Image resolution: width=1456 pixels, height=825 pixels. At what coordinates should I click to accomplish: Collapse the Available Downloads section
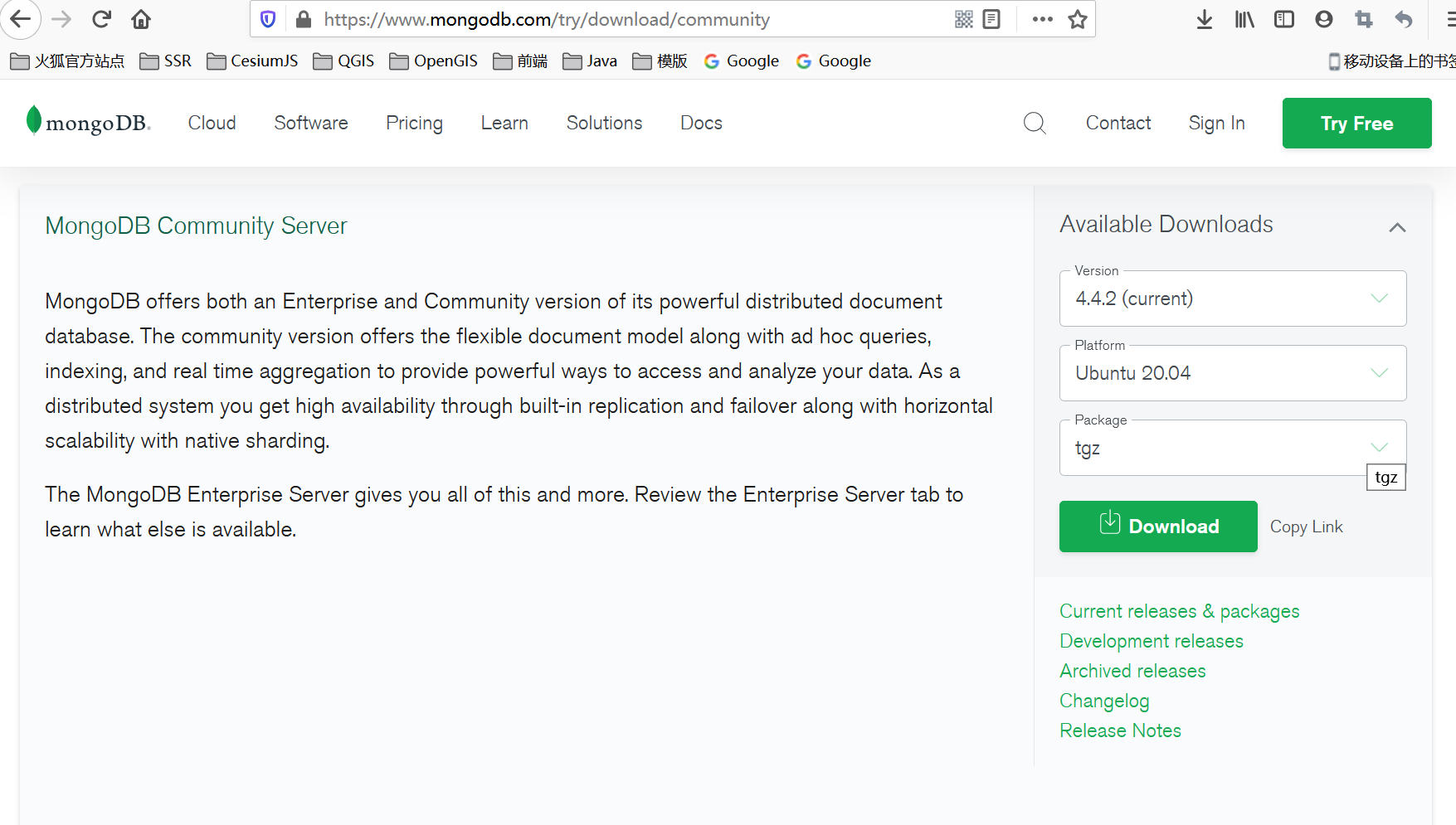pos(1397,227)
